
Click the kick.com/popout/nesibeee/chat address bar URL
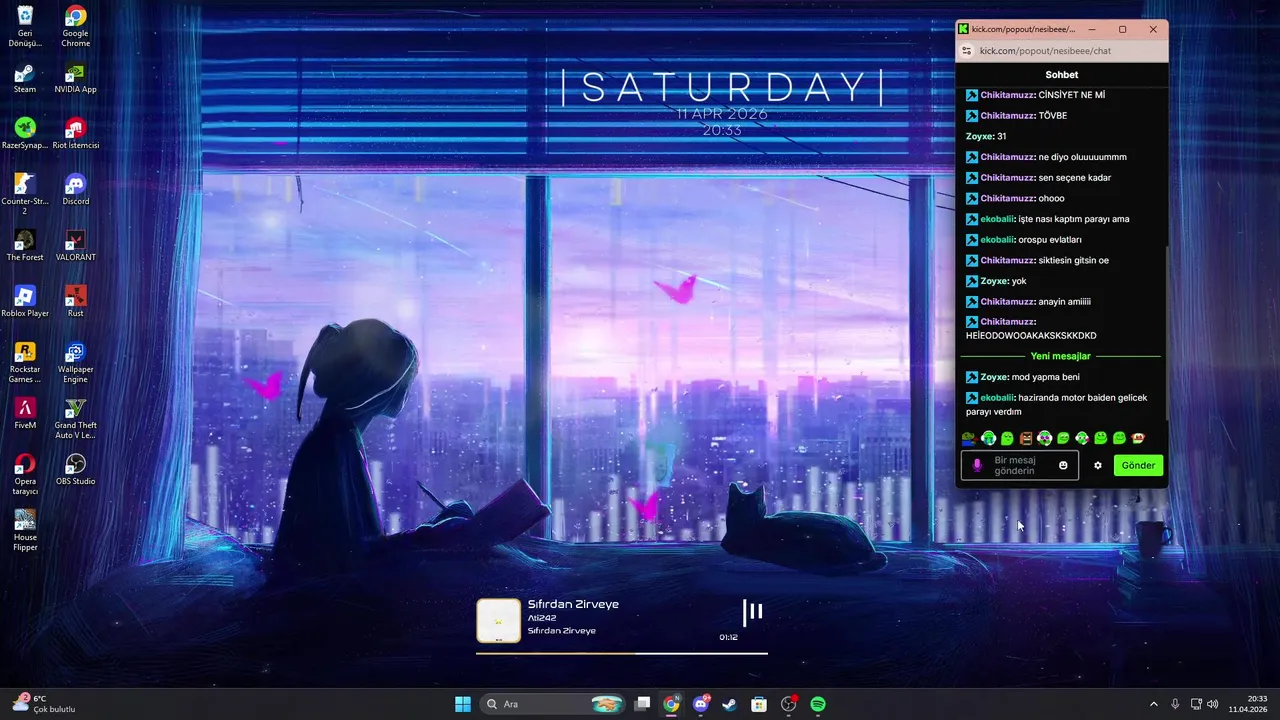[1045, 51]
